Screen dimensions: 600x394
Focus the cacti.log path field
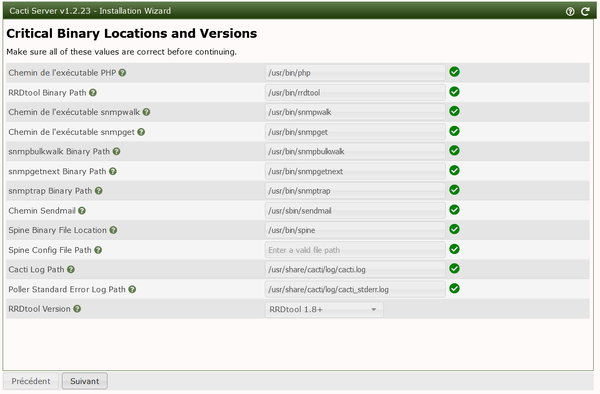(355, 270)
